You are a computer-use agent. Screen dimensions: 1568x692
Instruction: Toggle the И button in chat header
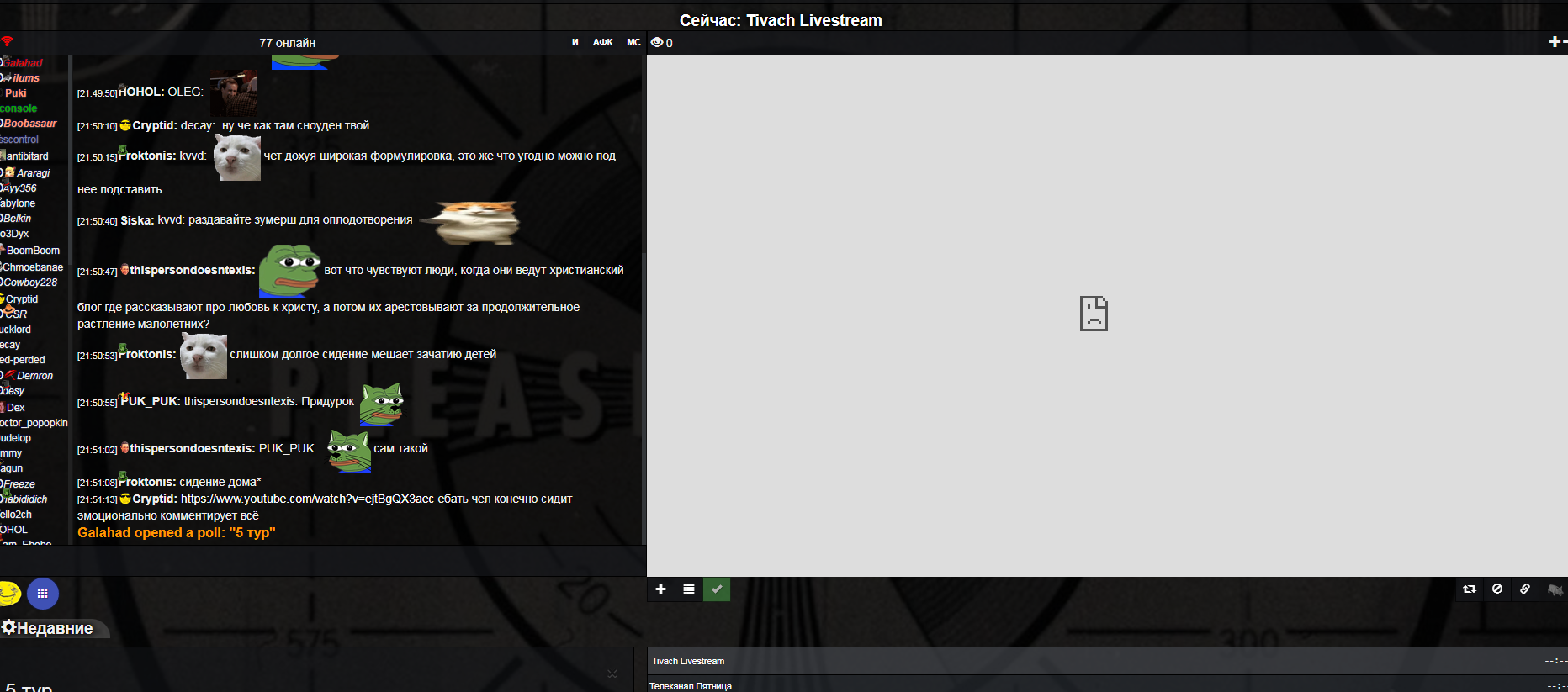575,42
